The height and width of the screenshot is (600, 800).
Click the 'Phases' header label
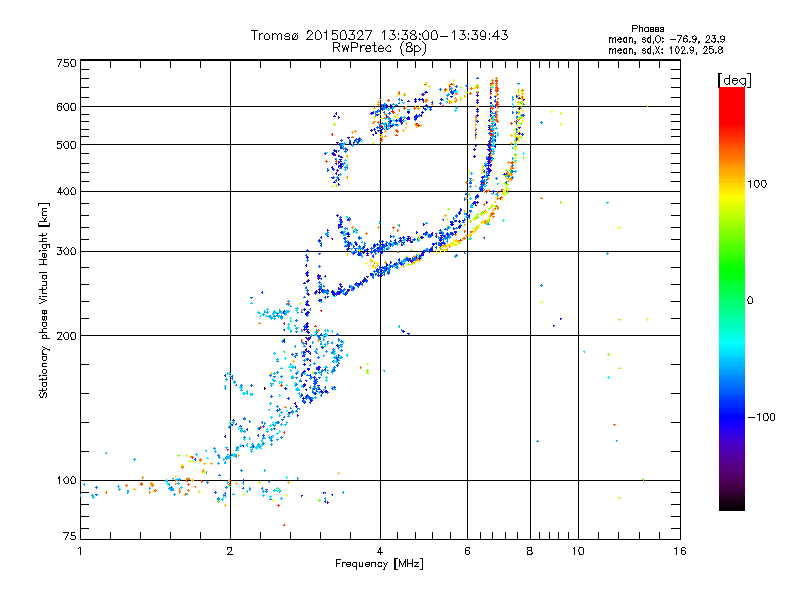point(647,29)
